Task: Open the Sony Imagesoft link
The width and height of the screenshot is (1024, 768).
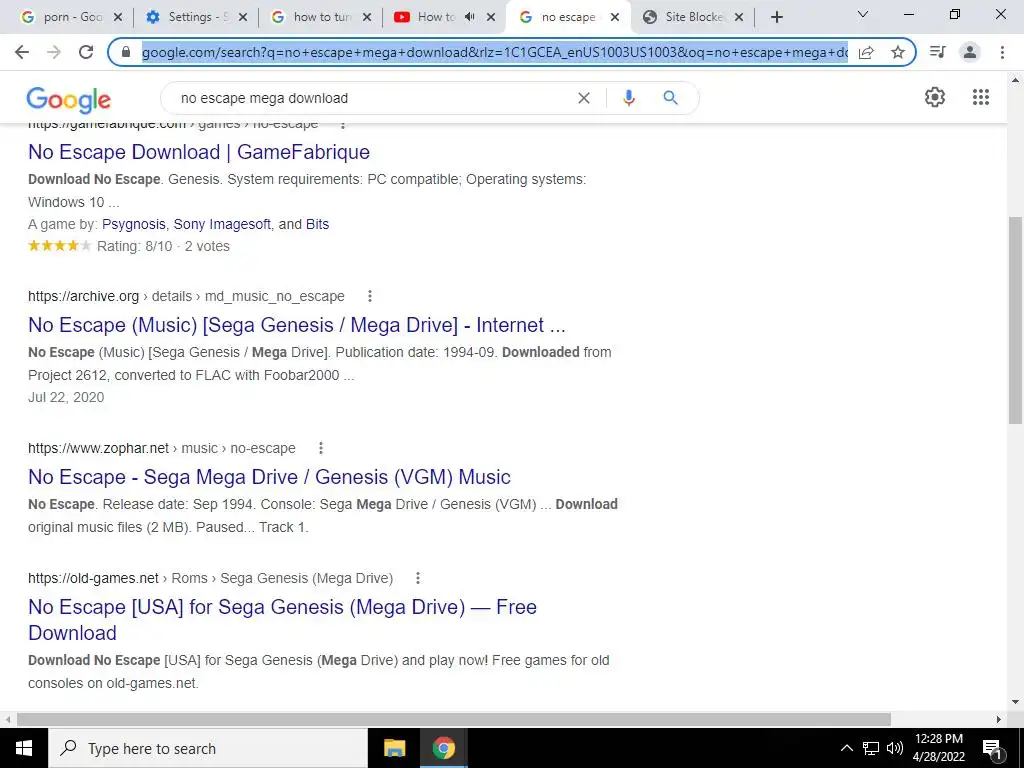Action: (x=222, y=224)
